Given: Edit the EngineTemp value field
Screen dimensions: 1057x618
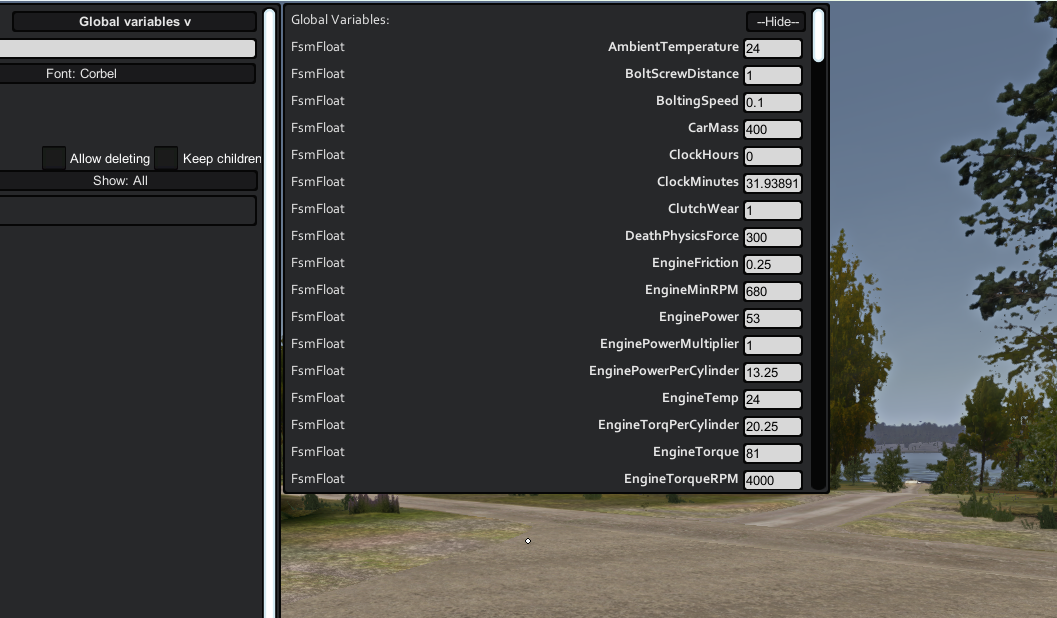Looking at the screenshot, I should 773,399.
